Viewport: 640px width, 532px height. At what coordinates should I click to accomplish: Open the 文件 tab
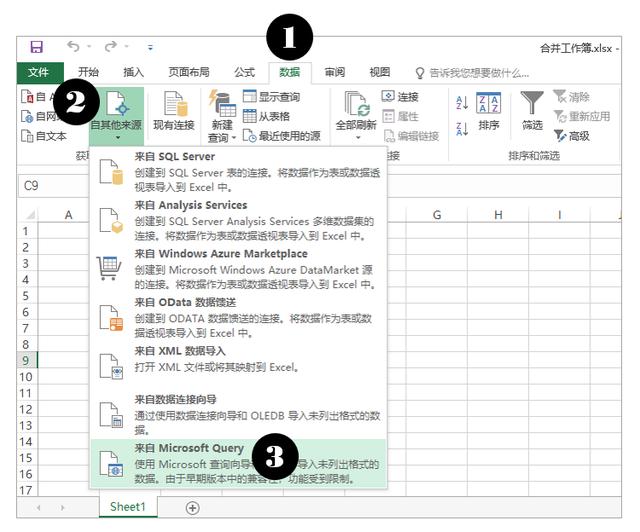pos(39,73)
